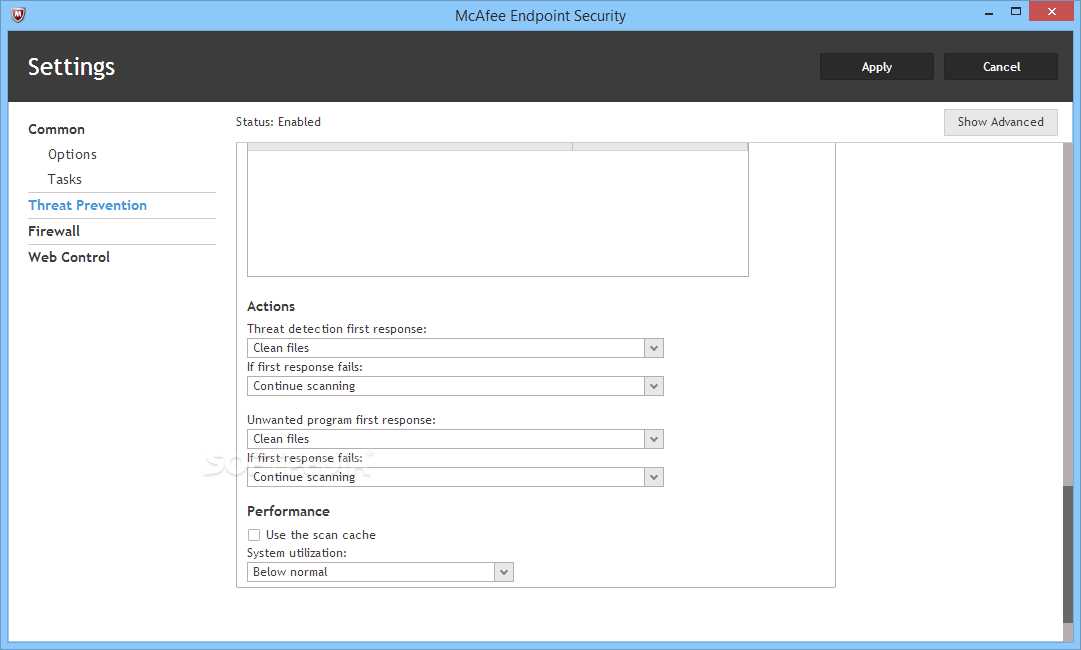Apply the settings changes
The height and width of the screenshot is (650, 1081).
pos(876,67)
